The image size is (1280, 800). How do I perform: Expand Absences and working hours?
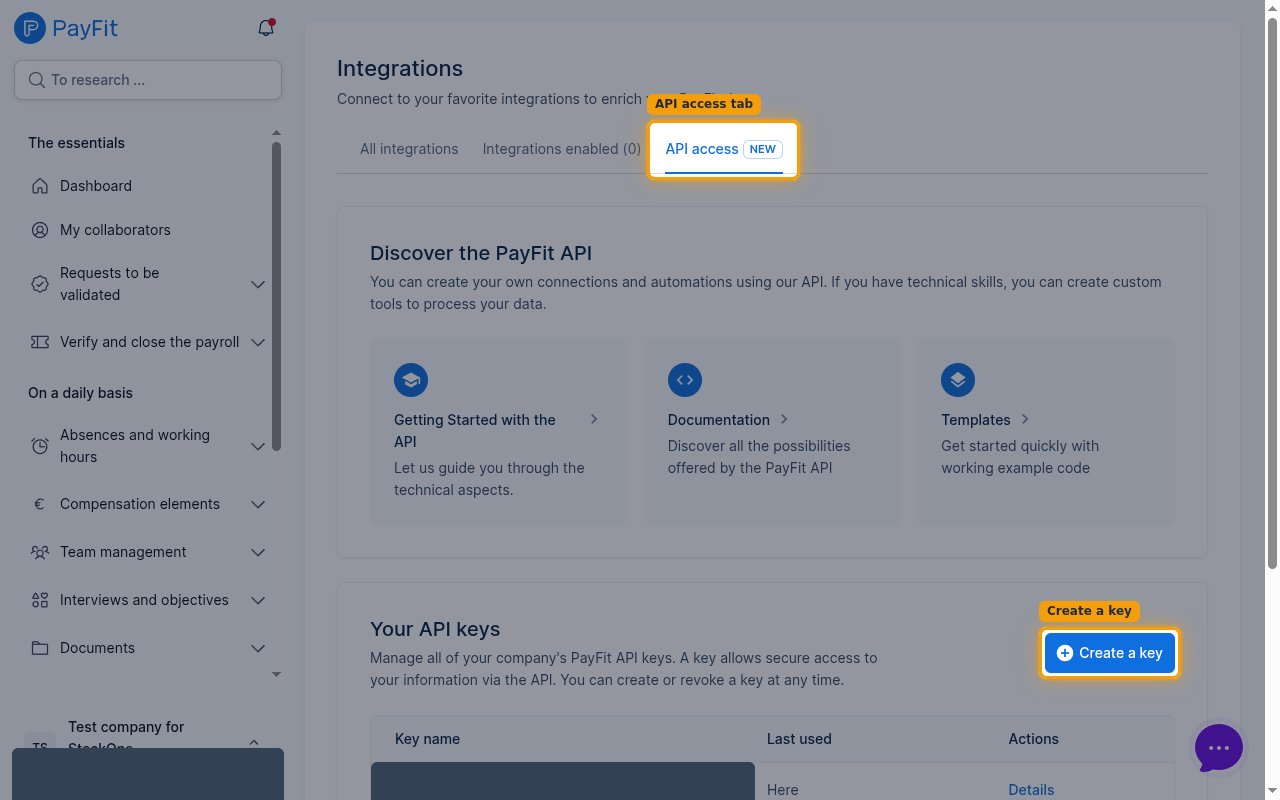coord(257,446)
